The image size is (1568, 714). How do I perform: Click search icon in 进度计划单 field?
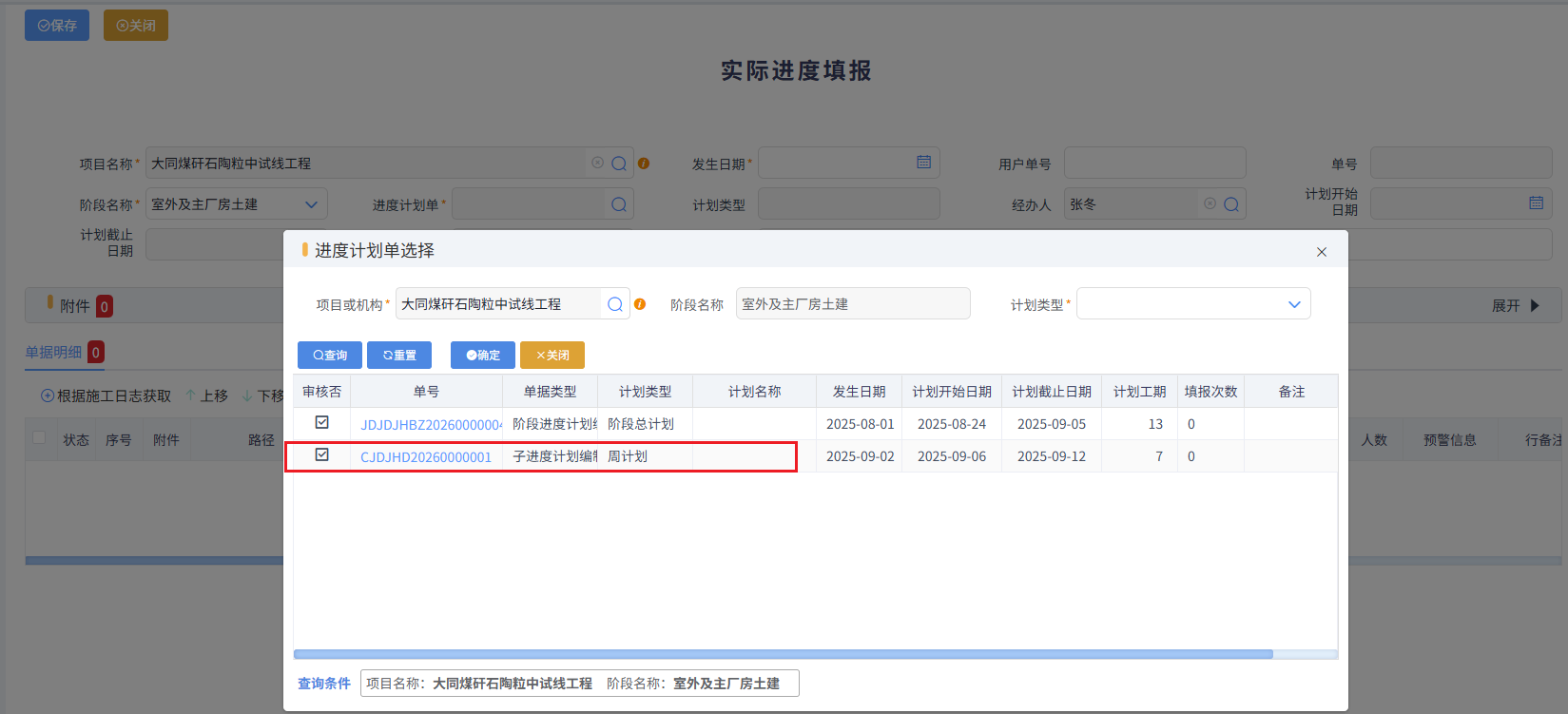tap(619, 204)
